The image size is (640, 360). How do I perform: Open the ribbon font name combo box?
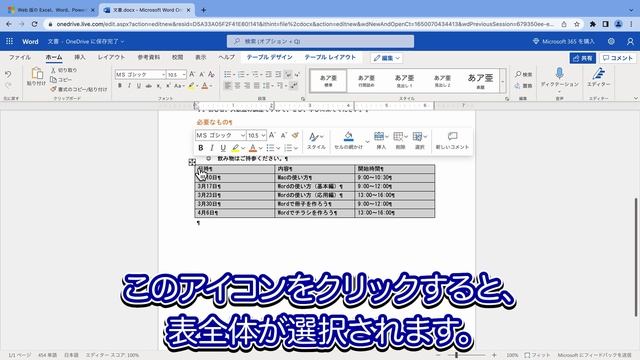[140, 75]
